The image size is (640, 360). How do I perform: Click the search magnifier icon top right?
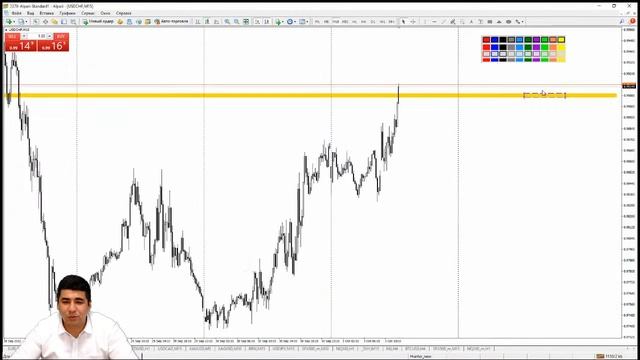[x=622, y=21]
